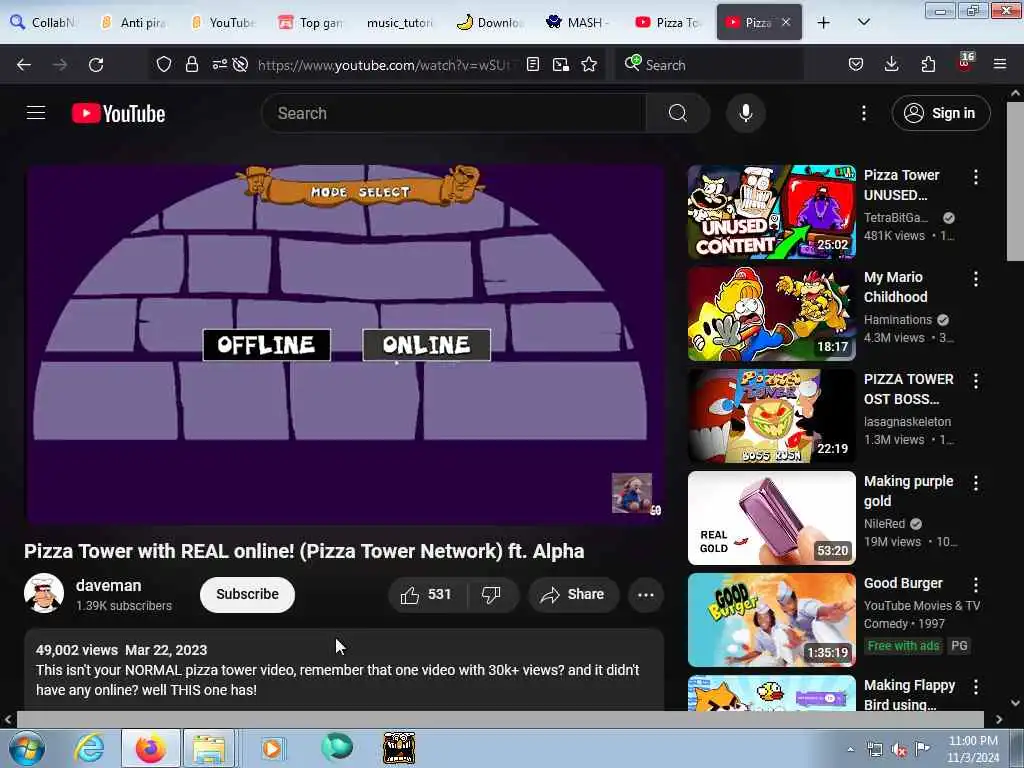
Task: Switch to the MASH tab
Action: point(579,23)
